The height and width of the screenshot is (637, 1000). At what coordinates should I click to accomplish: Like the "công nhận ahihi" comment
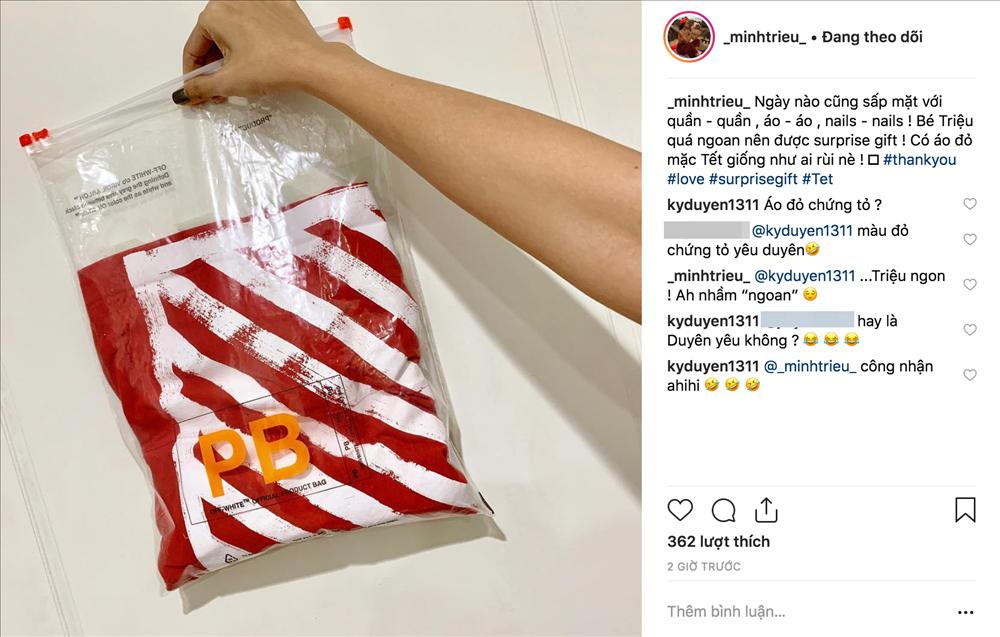(969, 375)
